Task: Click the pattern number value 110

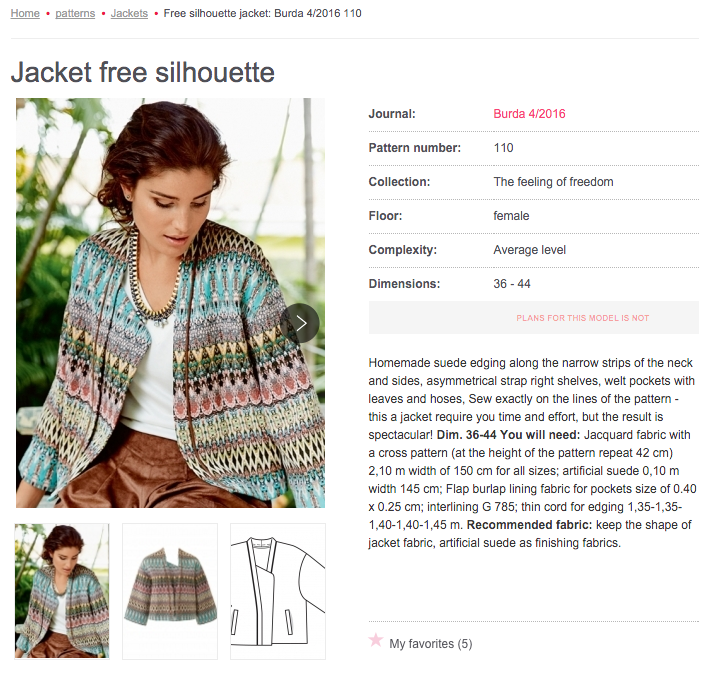Action: pos(503,148)
